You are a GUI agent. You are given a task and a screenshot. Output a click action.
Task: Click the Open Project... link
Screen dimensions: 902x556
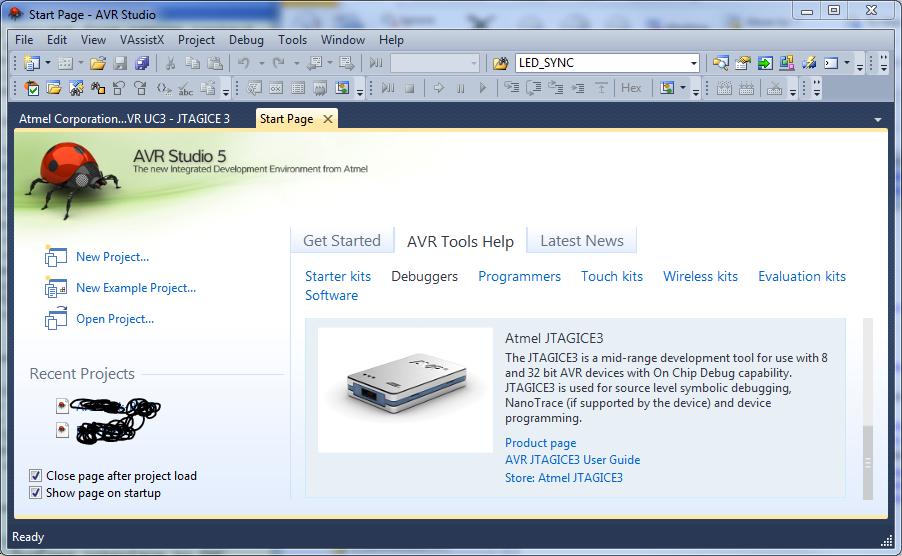[x=115, y=319]
